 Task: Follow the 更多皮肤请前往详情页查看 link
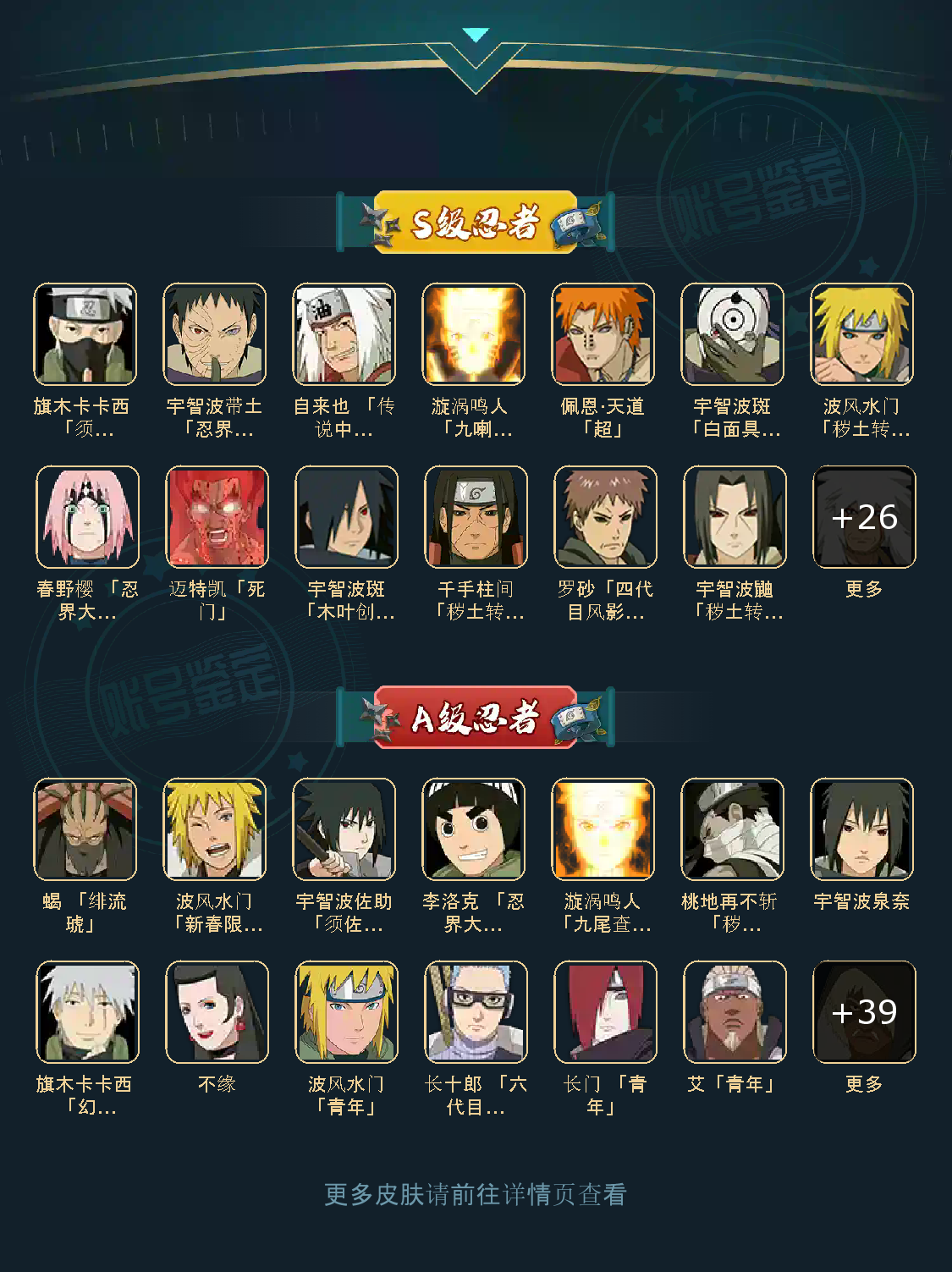coord(476,1194)
